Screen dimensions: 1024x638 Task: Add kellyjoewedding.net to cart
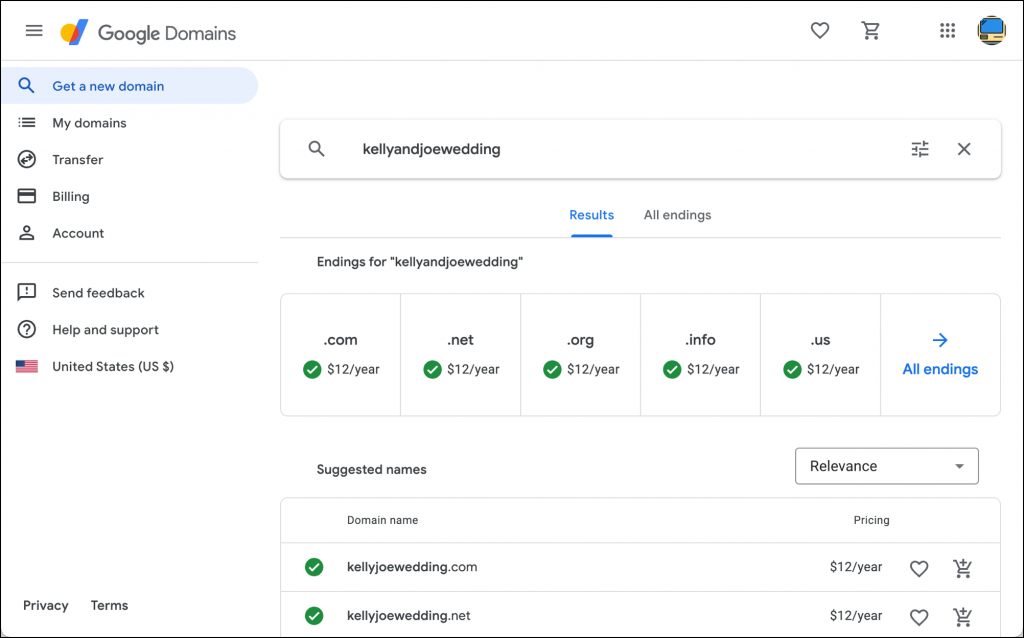click(963, 617)
